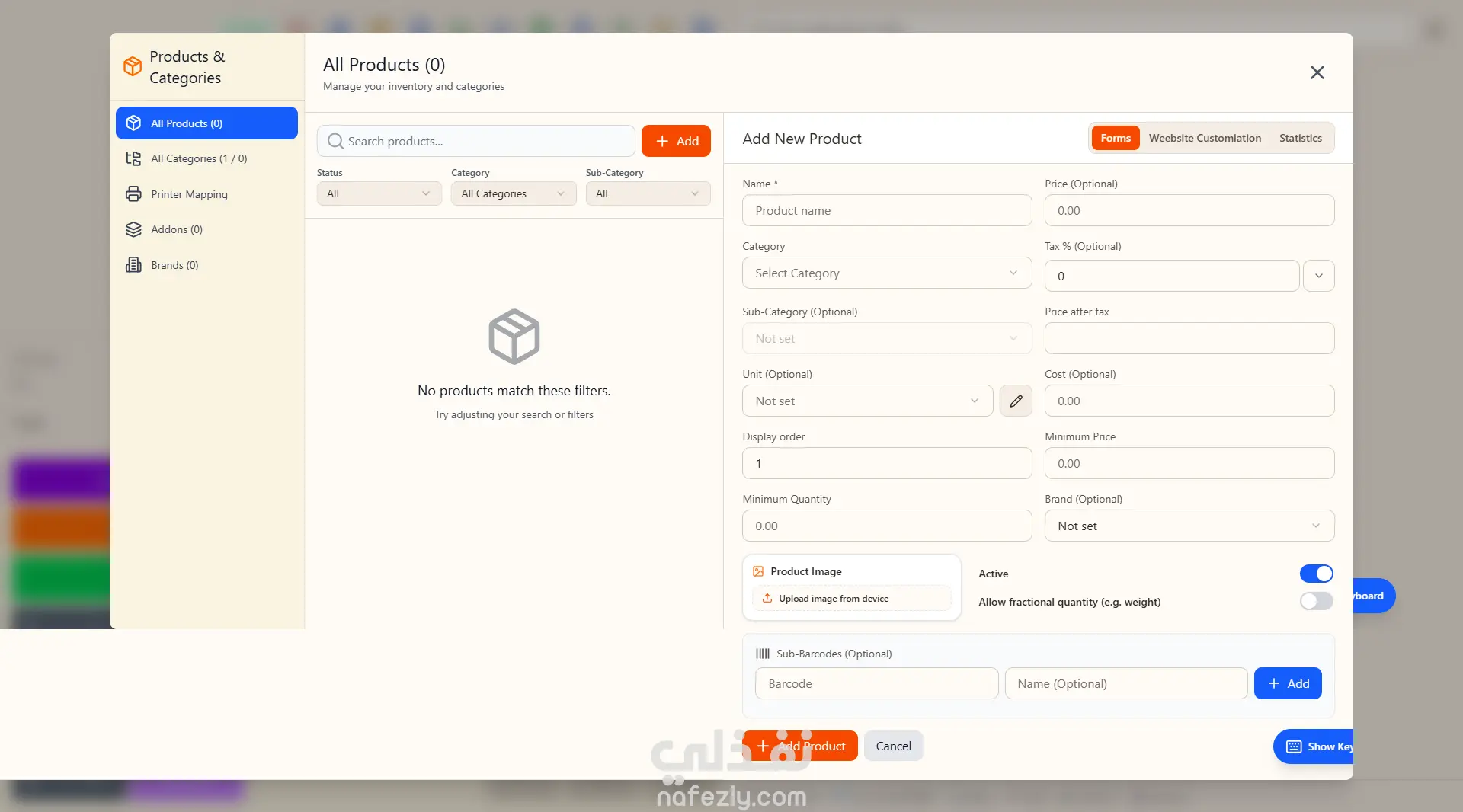Viewport: 1463px width, 812px height.
Task: Click the orange Add Product button
Action: [800, 746]
